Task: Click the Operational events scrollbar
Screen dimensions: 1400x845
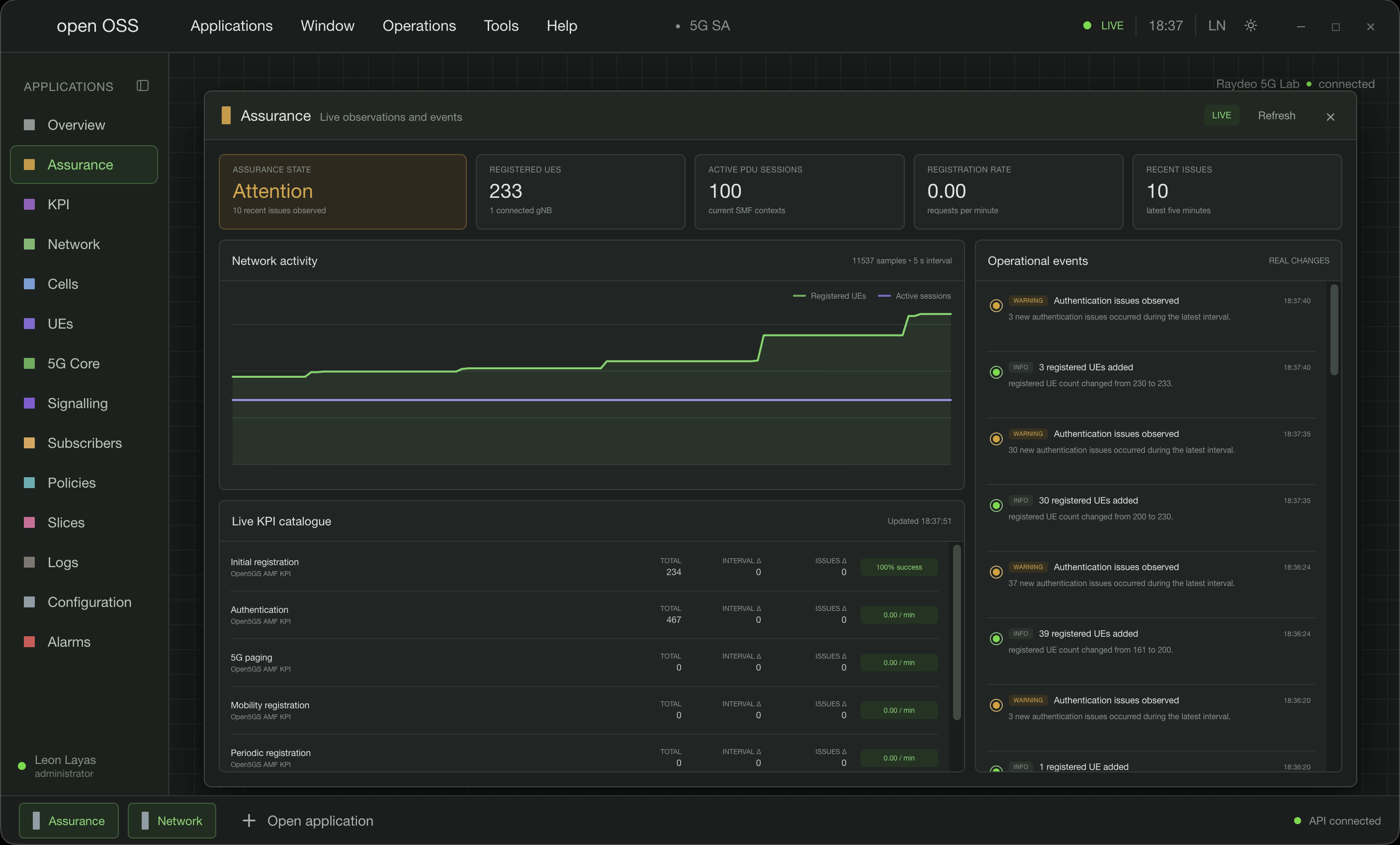Action: point(1334,330)
